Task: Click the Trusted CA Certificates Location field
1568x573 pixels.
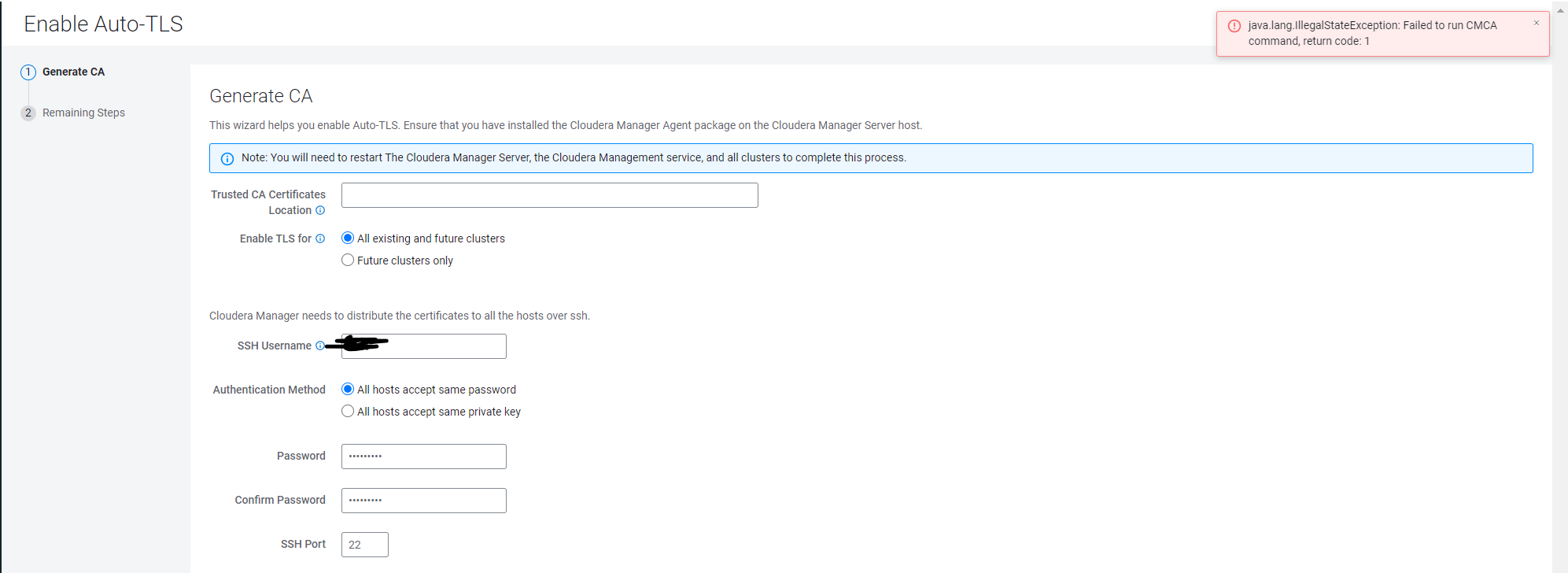Action: click(549, 195)
